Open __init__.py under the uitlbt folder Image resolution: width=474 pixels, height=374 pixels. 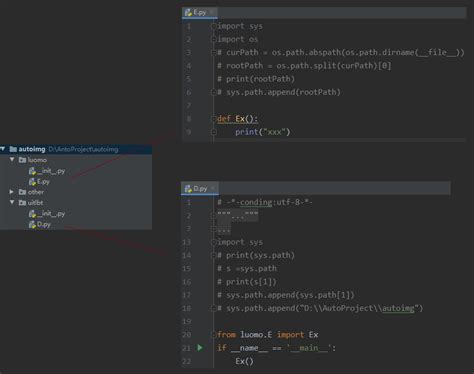(51, 214)
